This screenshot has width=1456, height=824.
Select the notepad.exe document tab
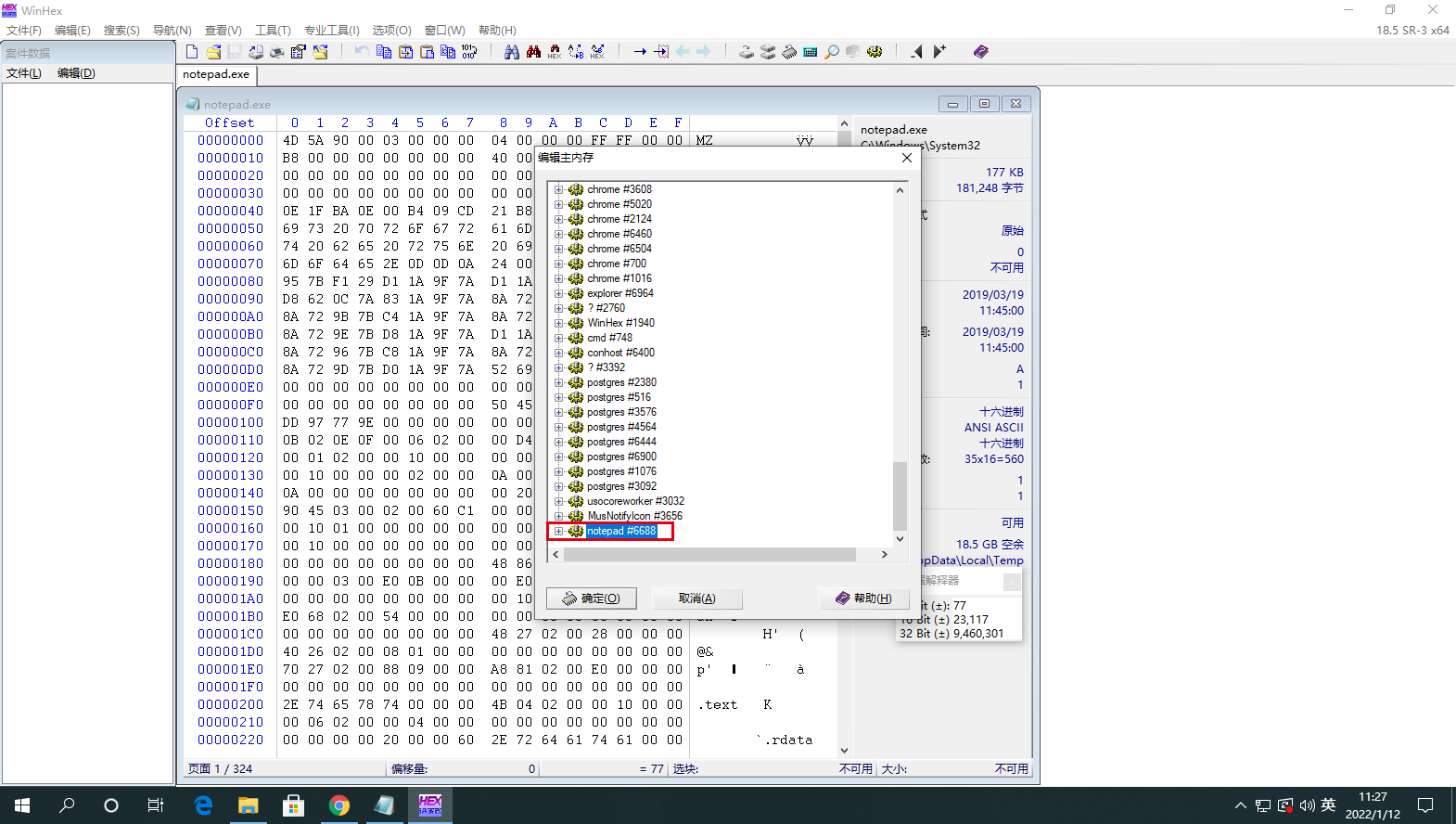click(x=216, y=74)
